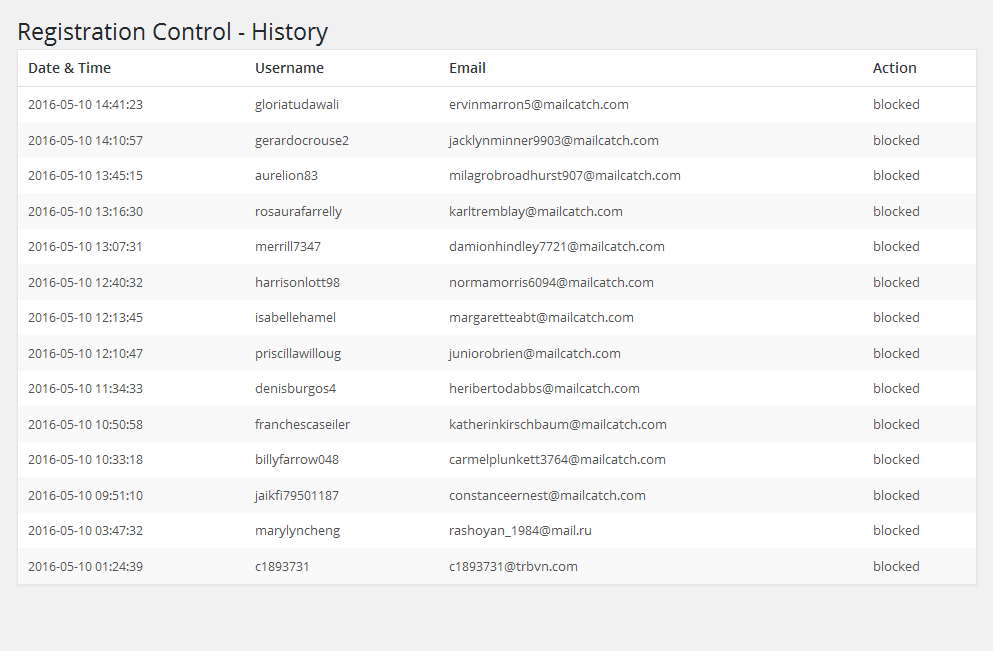The height and width of the screenshot is (651, 993).
Task: Select the denisburgos4 username
Action: coord(295,388)
